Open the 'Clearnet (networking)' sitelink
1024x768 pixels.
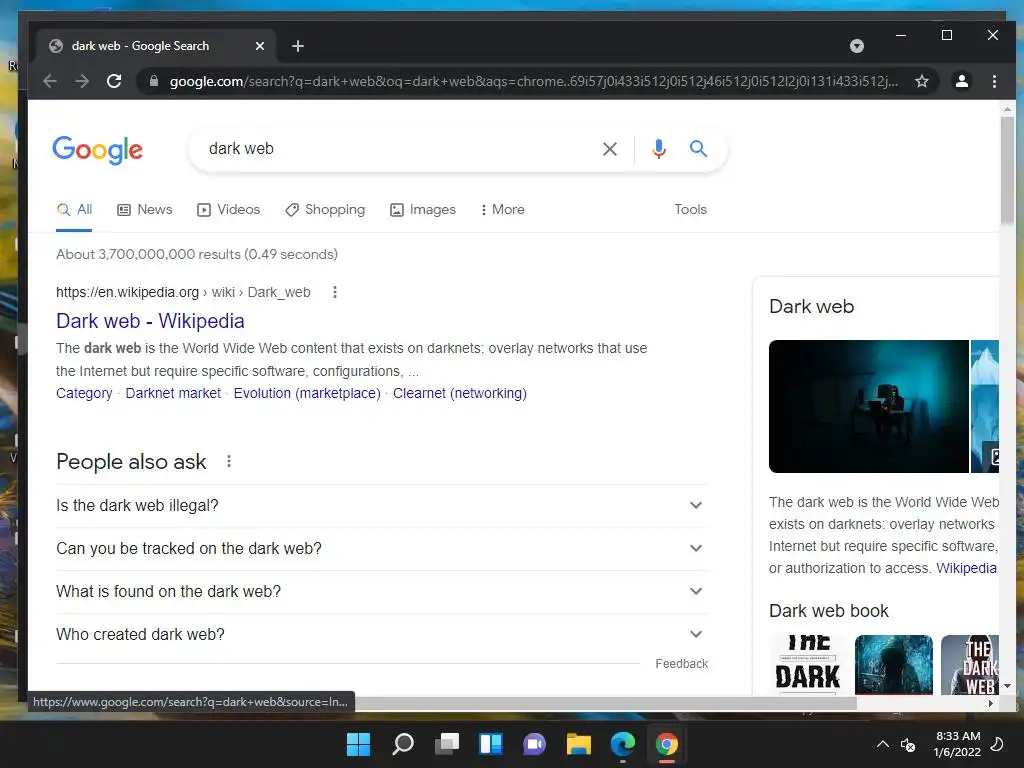[x=460, y=393]
